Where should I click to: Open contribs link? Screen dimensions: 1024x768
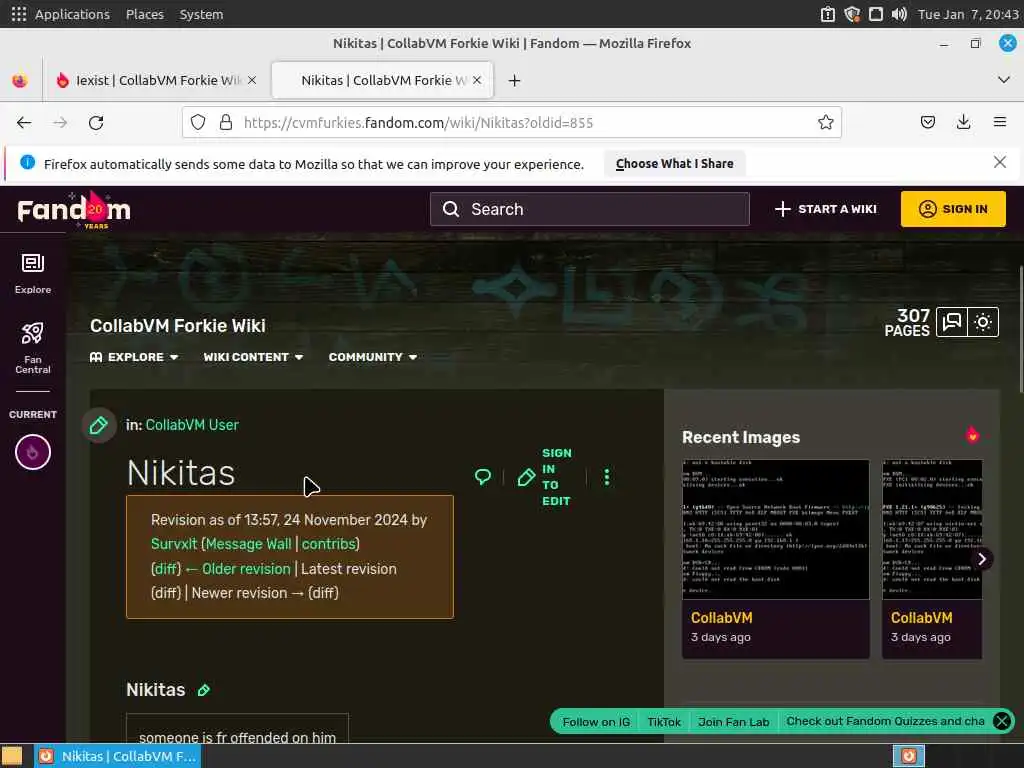(x=328, y=544)
